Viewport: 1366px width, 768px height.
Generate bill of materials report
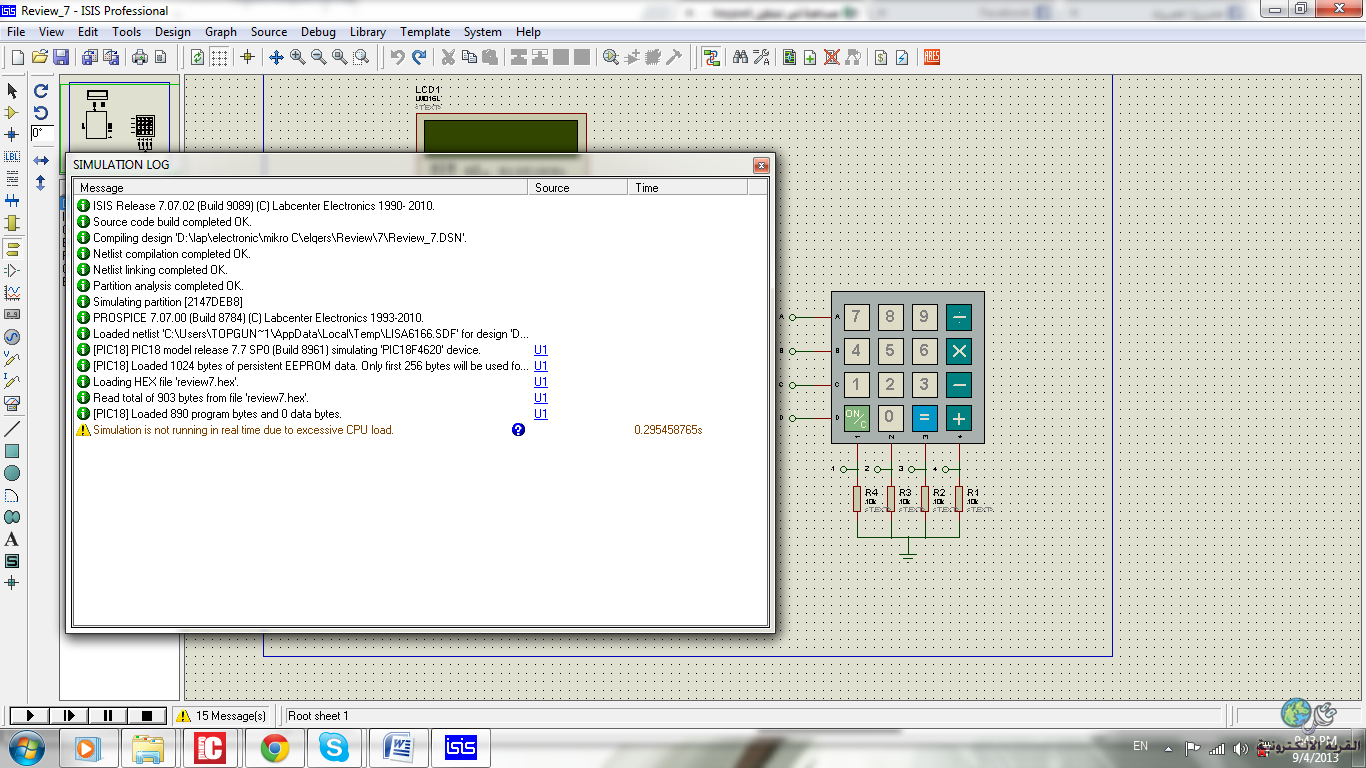pos(881,57)
